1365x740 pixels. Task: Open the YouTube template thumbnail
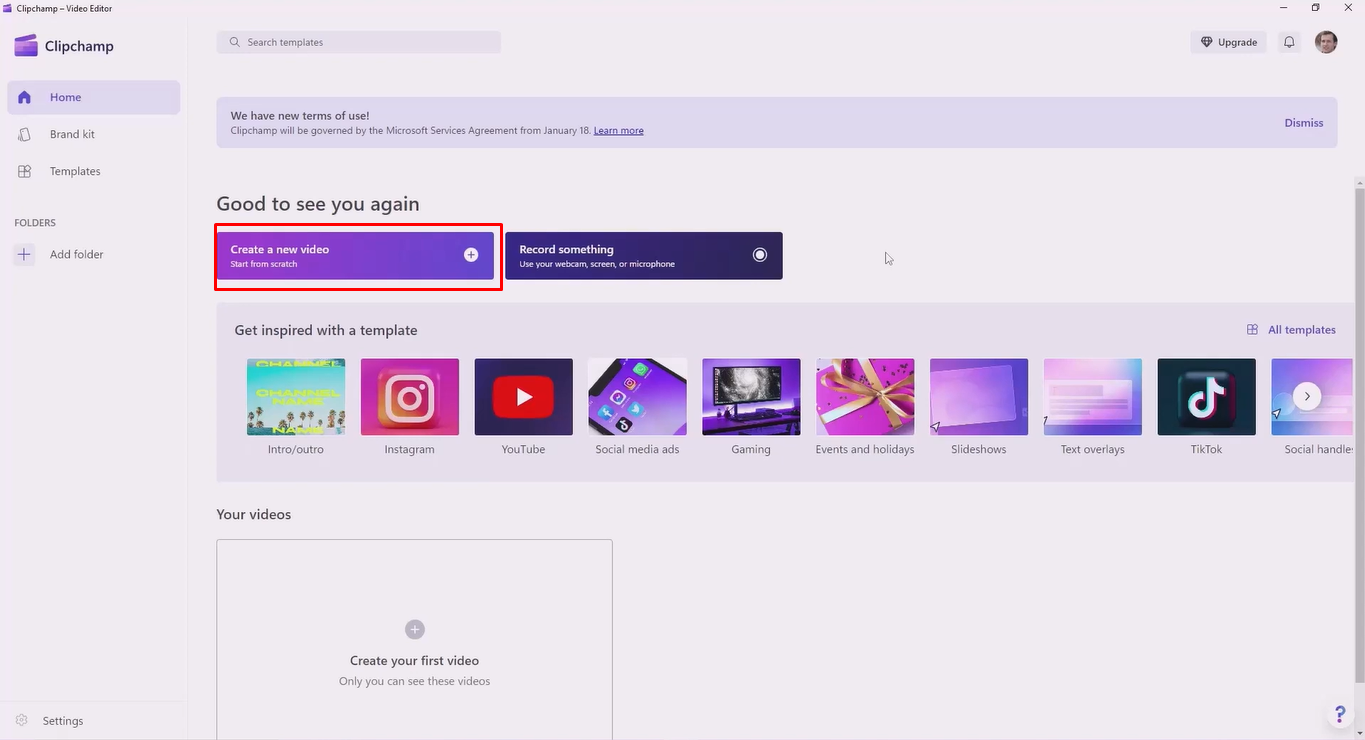point(523,396)
